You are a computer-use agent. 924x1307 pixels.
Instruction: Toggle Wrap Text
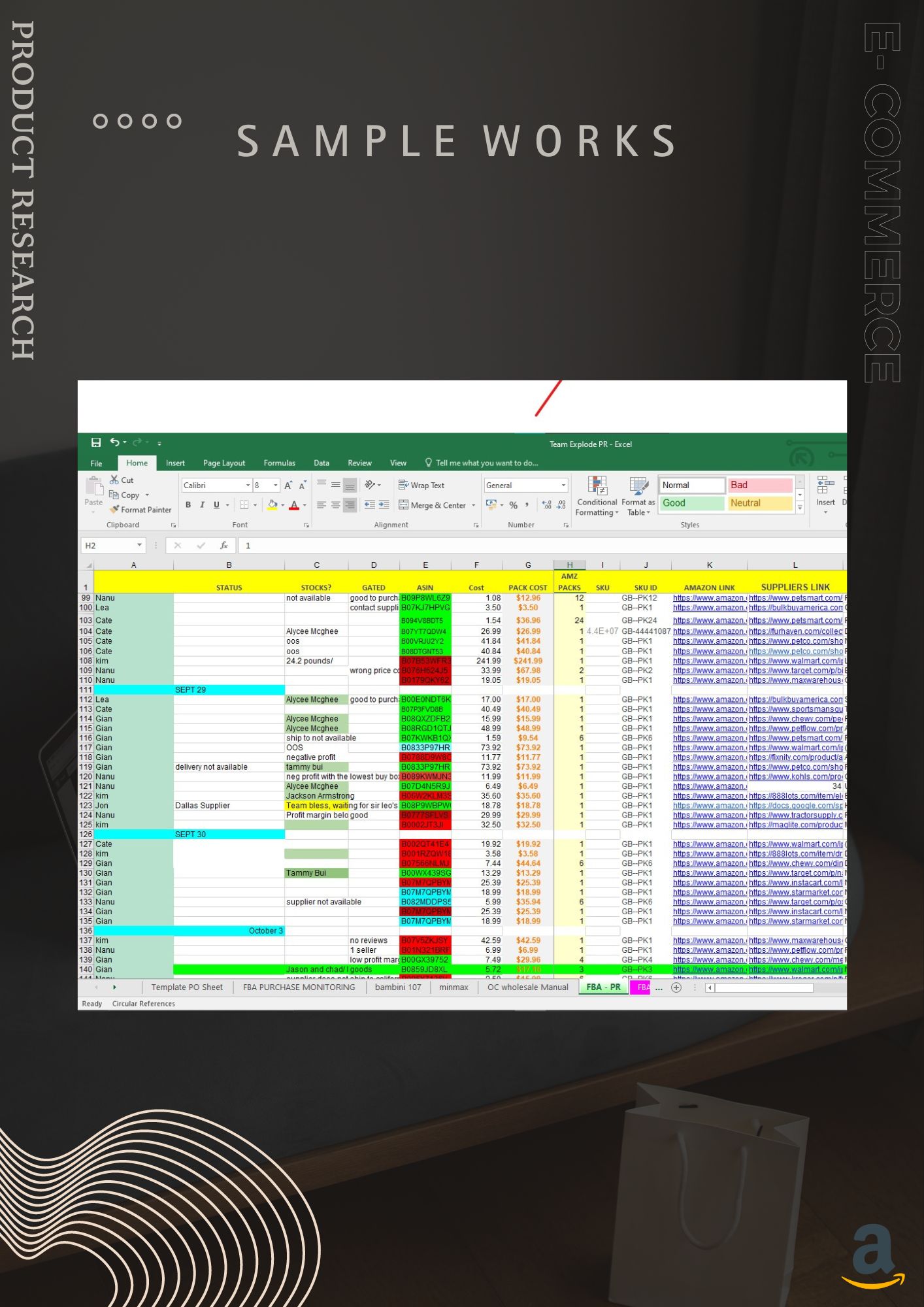click(421, 486)
